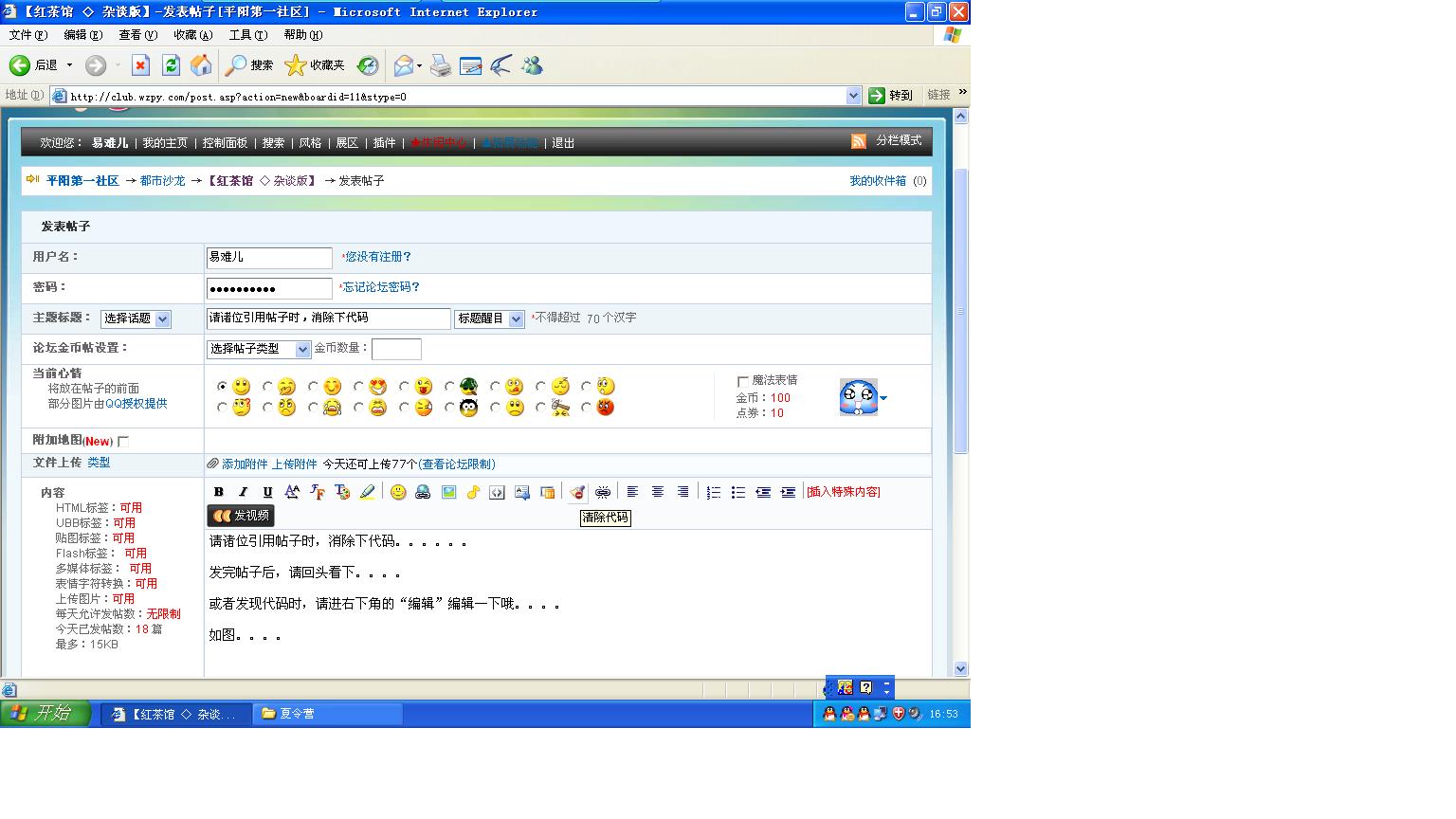
Task: Click the 我的主页 link
Action: coord(165,143)
